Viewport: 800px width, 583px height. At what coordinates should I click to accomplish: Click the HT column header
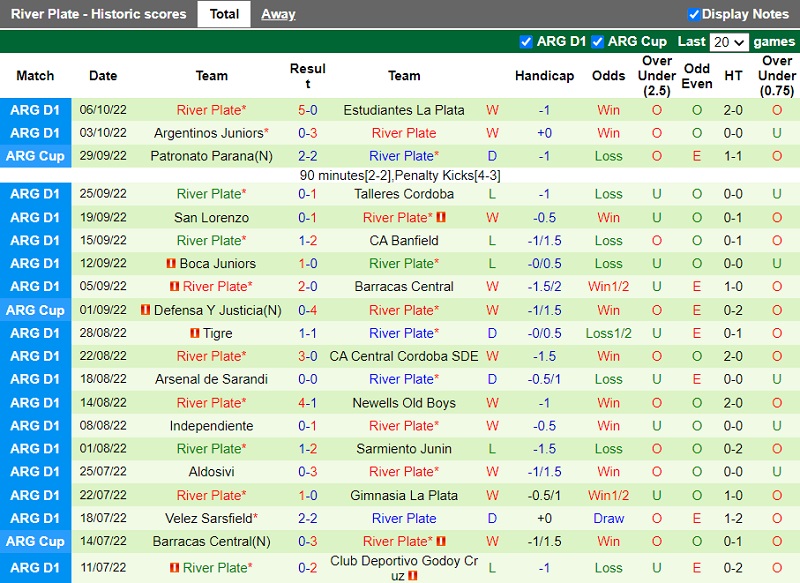tap(733, 75)
